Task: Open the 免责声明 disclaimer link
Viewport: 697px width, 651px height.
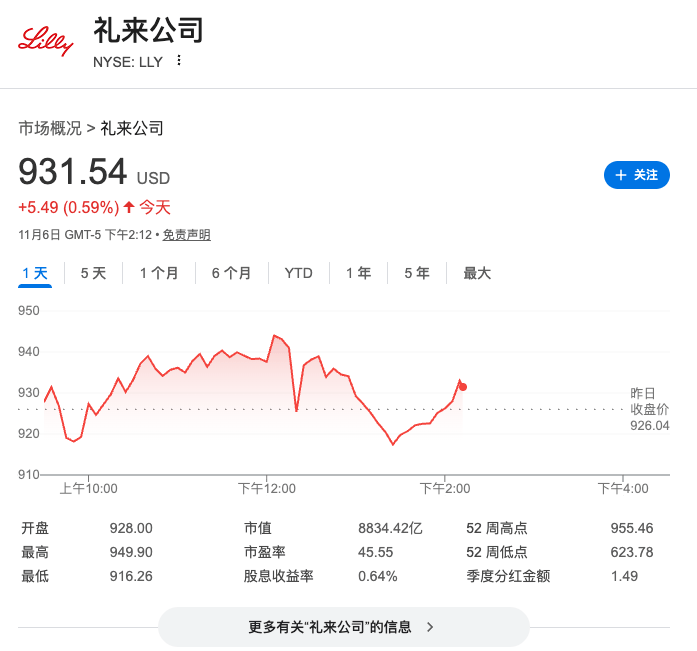Action: pyautogui.click(x=187, y=235)
